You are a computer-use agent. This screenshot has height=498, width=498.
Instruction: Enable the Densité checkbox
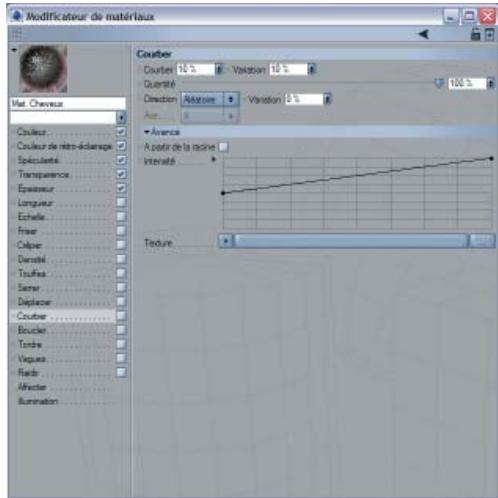pos(121,259)
